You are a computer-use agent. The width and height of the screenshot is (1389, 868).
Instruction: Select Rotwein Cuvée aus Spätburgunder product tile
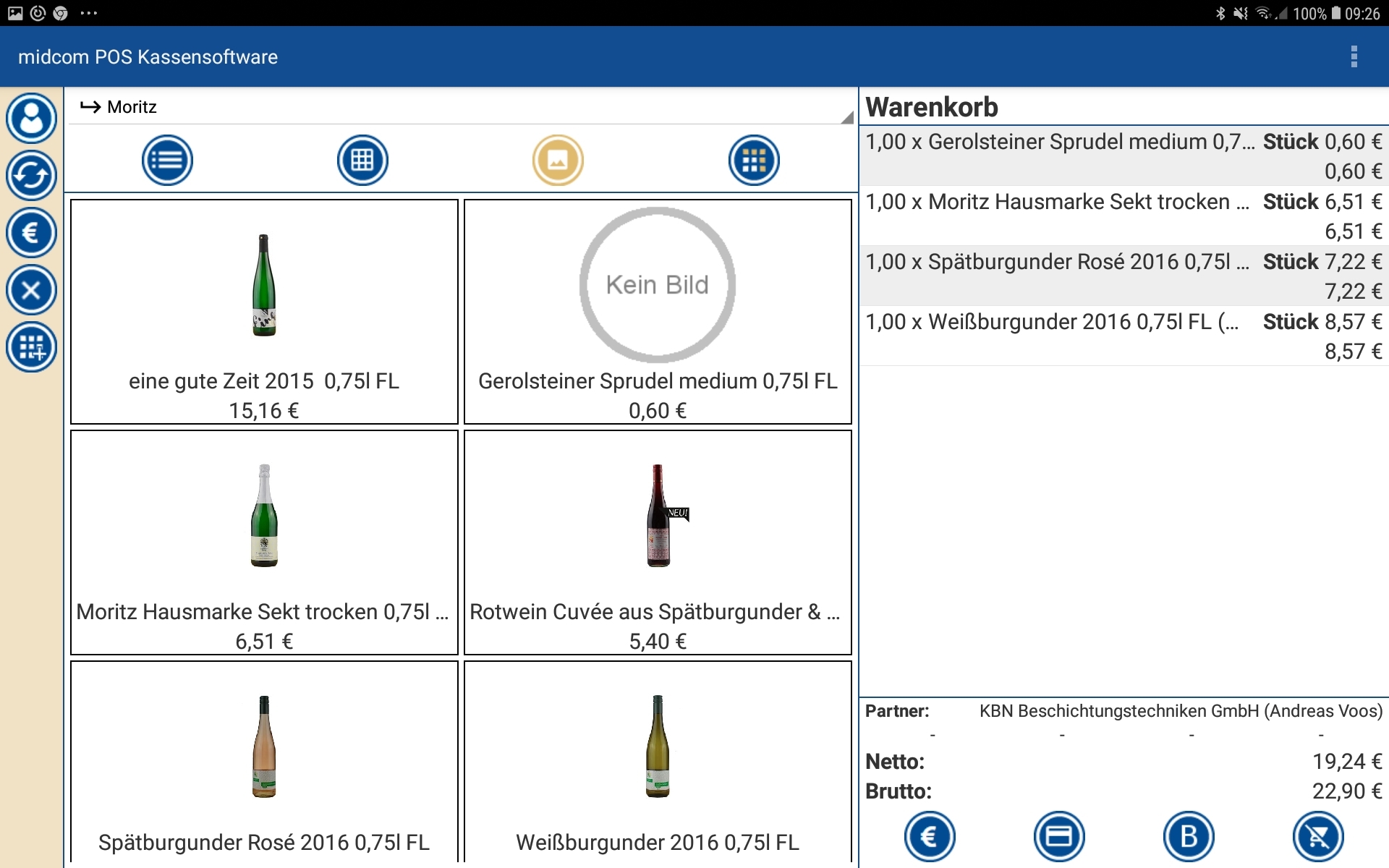[658, 542]
